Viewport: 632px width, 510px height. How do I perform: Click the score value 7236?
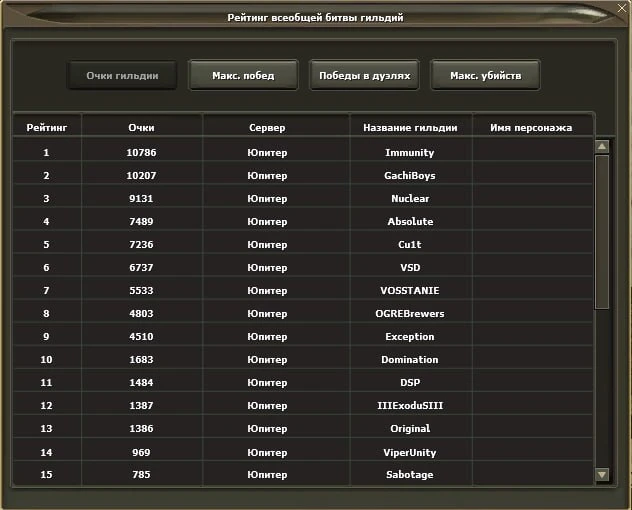point(141,245)
